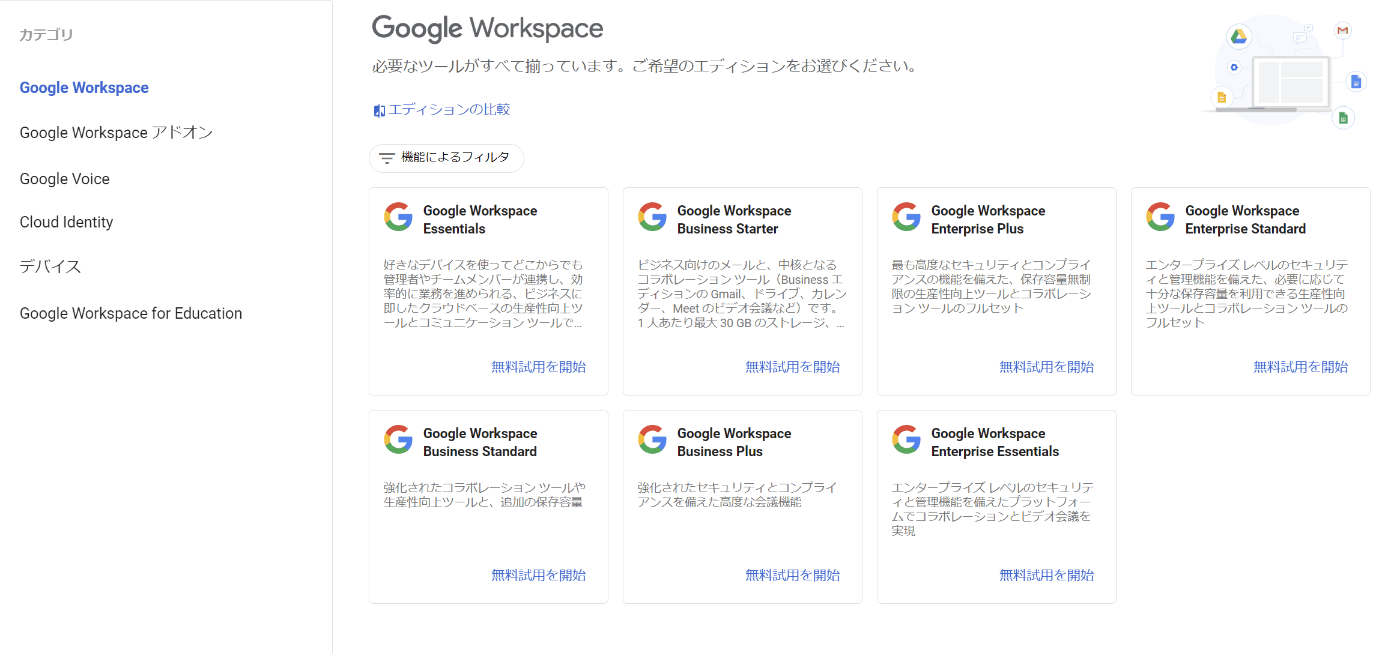This screenshot has height=653, width=1400.
Task: Click the Google Workspace Enterprise Plus title
Action: click(988, 220)
